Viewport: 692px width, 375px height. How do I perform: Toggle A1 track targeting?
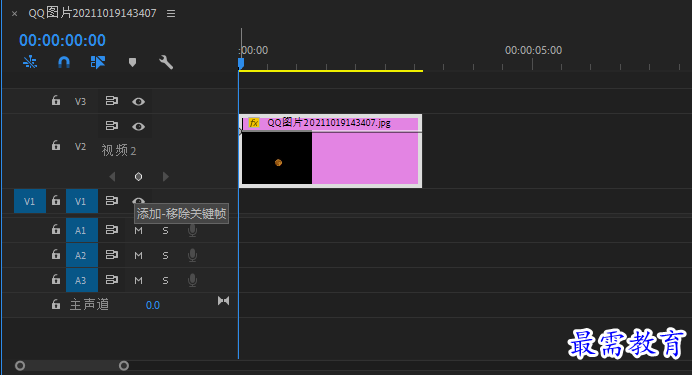tap(82, 230)
